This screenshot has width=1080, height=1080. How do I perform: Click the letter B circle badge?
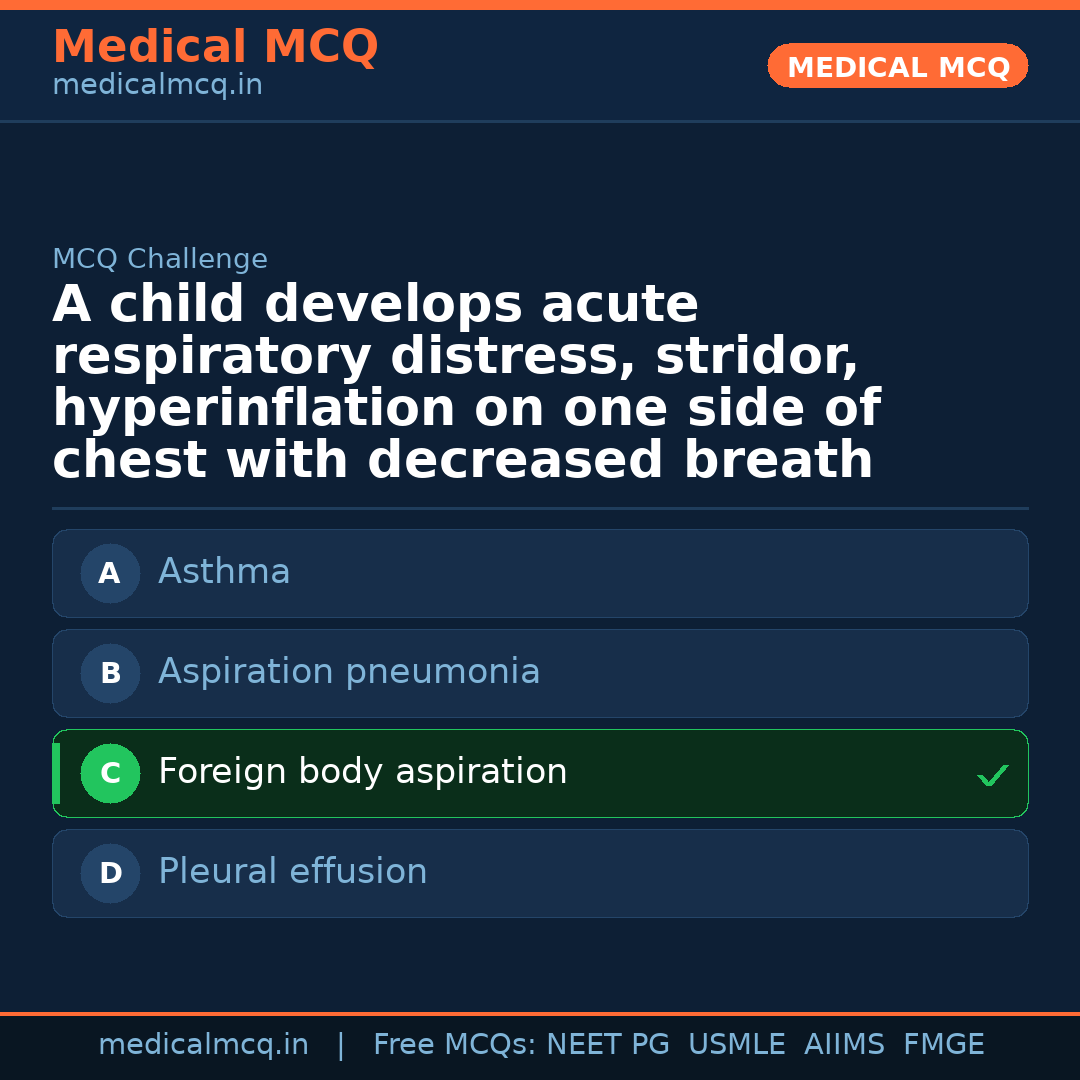coord(110,674)
